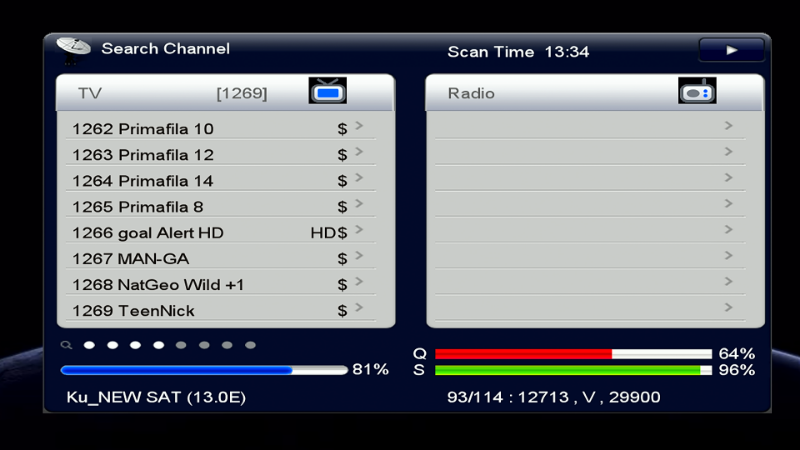800x450 pixels.
Task: Click the 64% quality value
Action: tap(737, 354)
